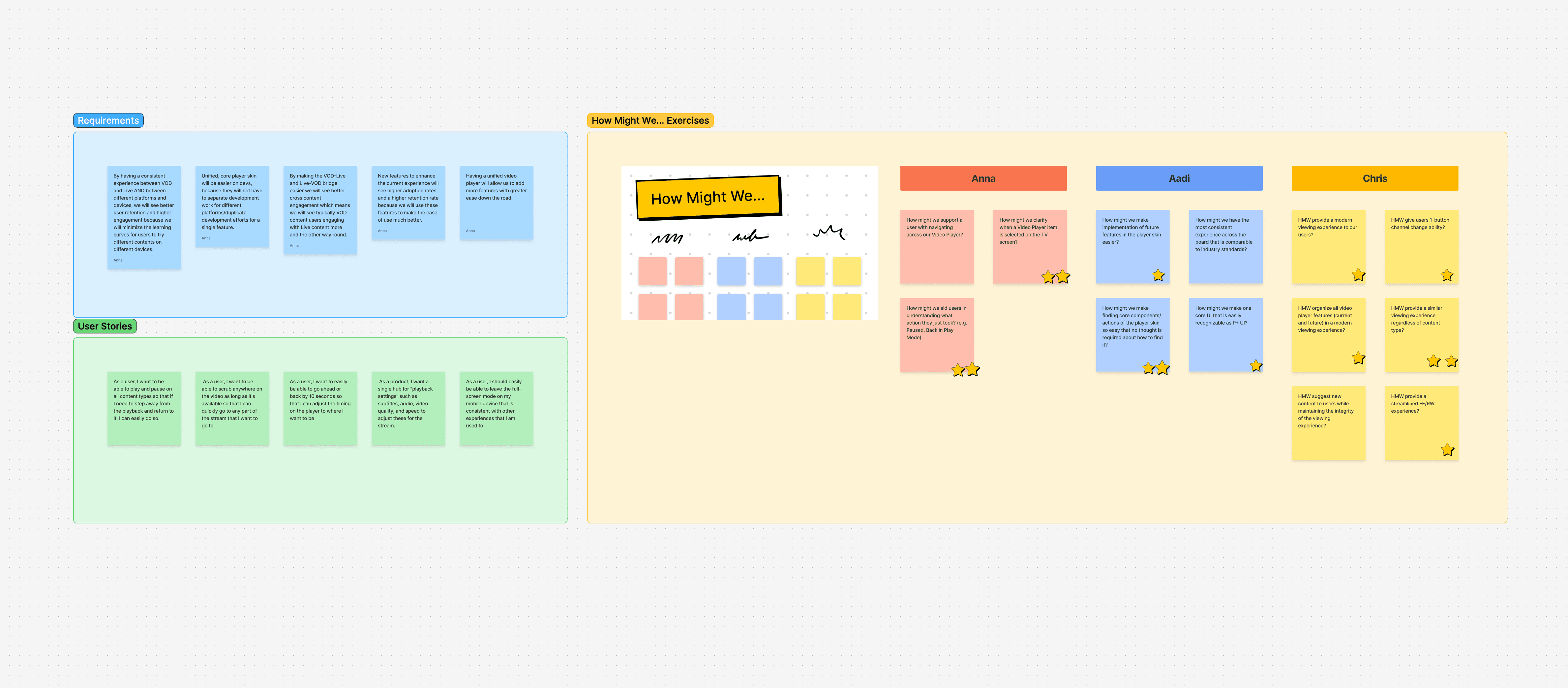Click the orange Anna column header
This screenshot has height=688, width=1568.
tap(983, 178)
